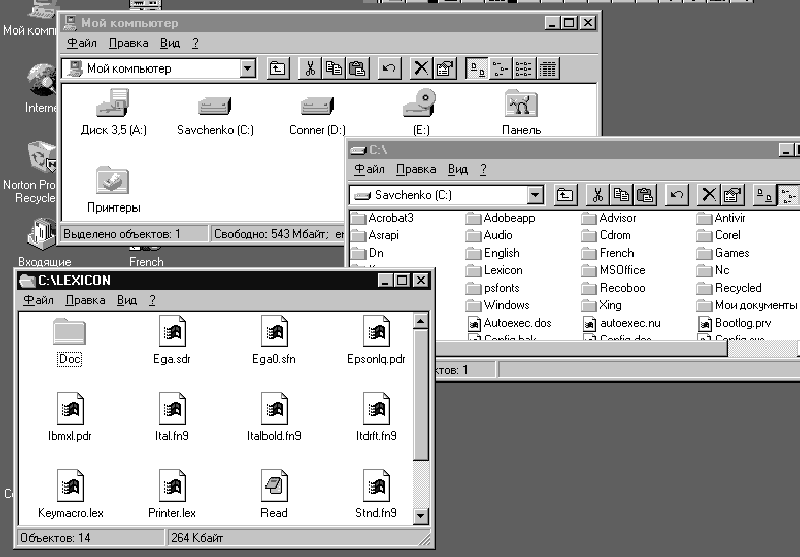Select the Autoexec.dos file in C:\

[x=510, y=323]
